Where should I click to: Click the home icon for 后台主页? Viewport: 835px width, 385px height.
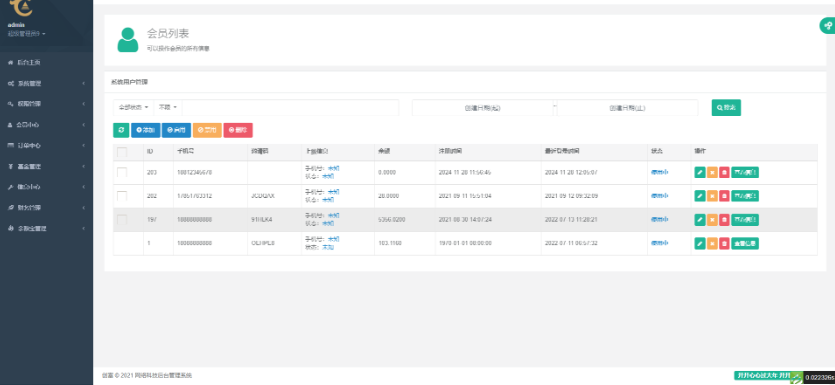[x=11, y=63]
